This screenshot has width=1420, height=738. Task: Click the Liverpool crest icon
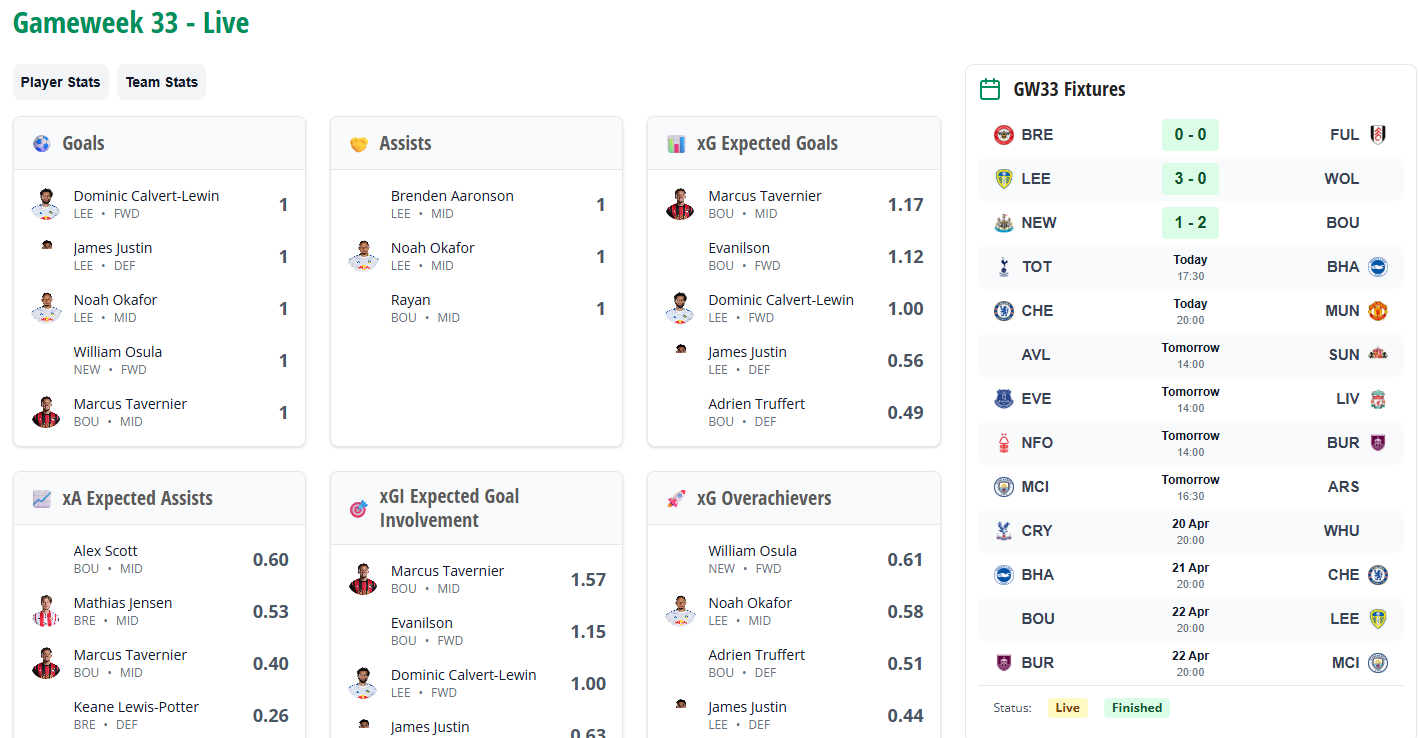[1378, 399]
